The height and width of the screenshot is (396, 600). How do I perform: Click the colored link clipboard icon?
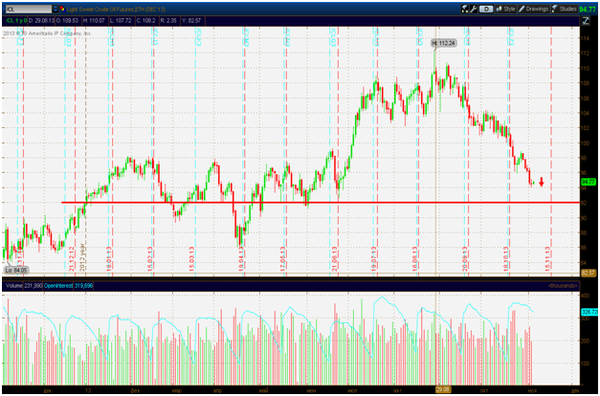coord(62,9)
